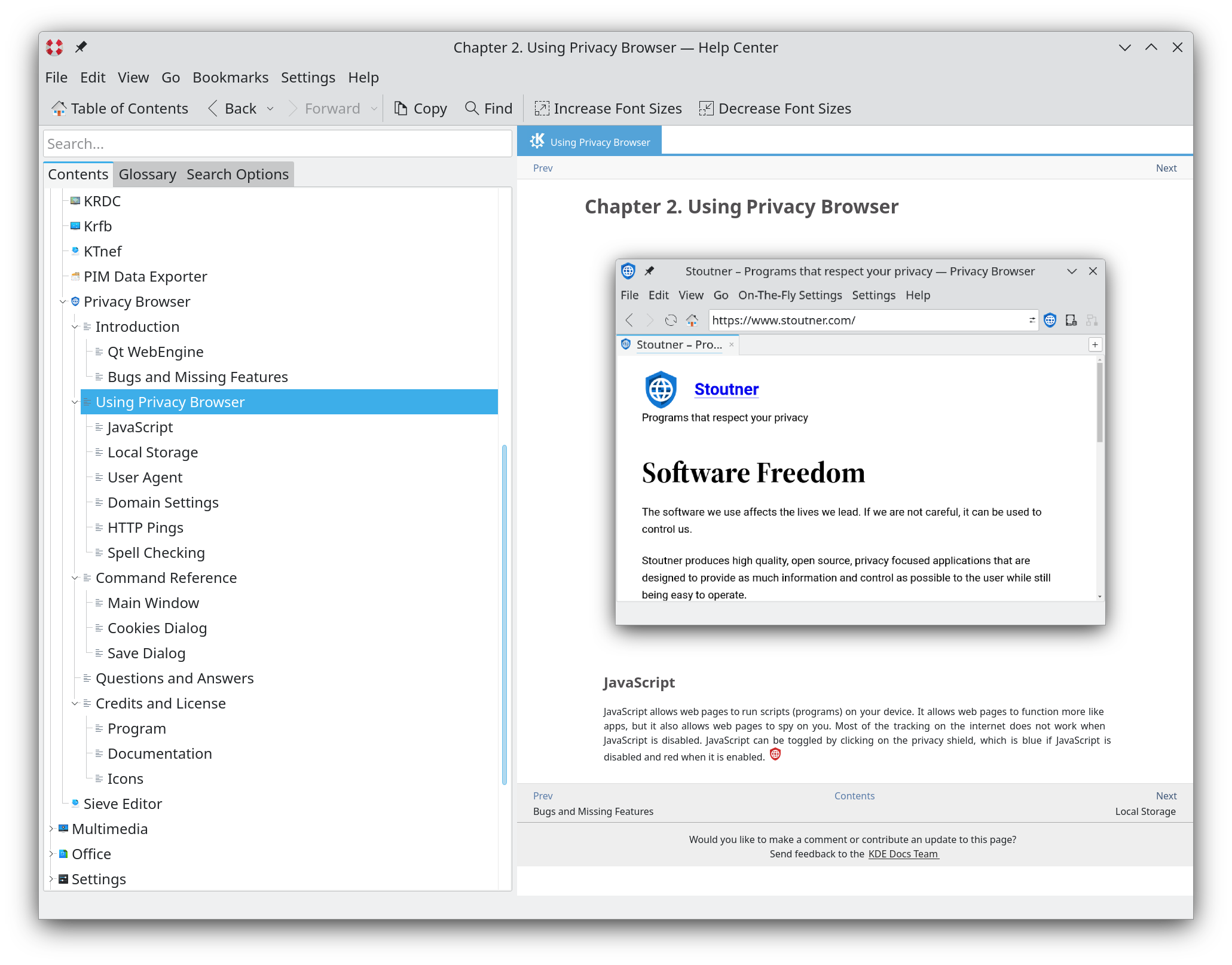This screenshot has width=1232, height=965.
Task: Click Decrease Font Sizes icon
Action: pyautogui.click(x=706, y=108)
